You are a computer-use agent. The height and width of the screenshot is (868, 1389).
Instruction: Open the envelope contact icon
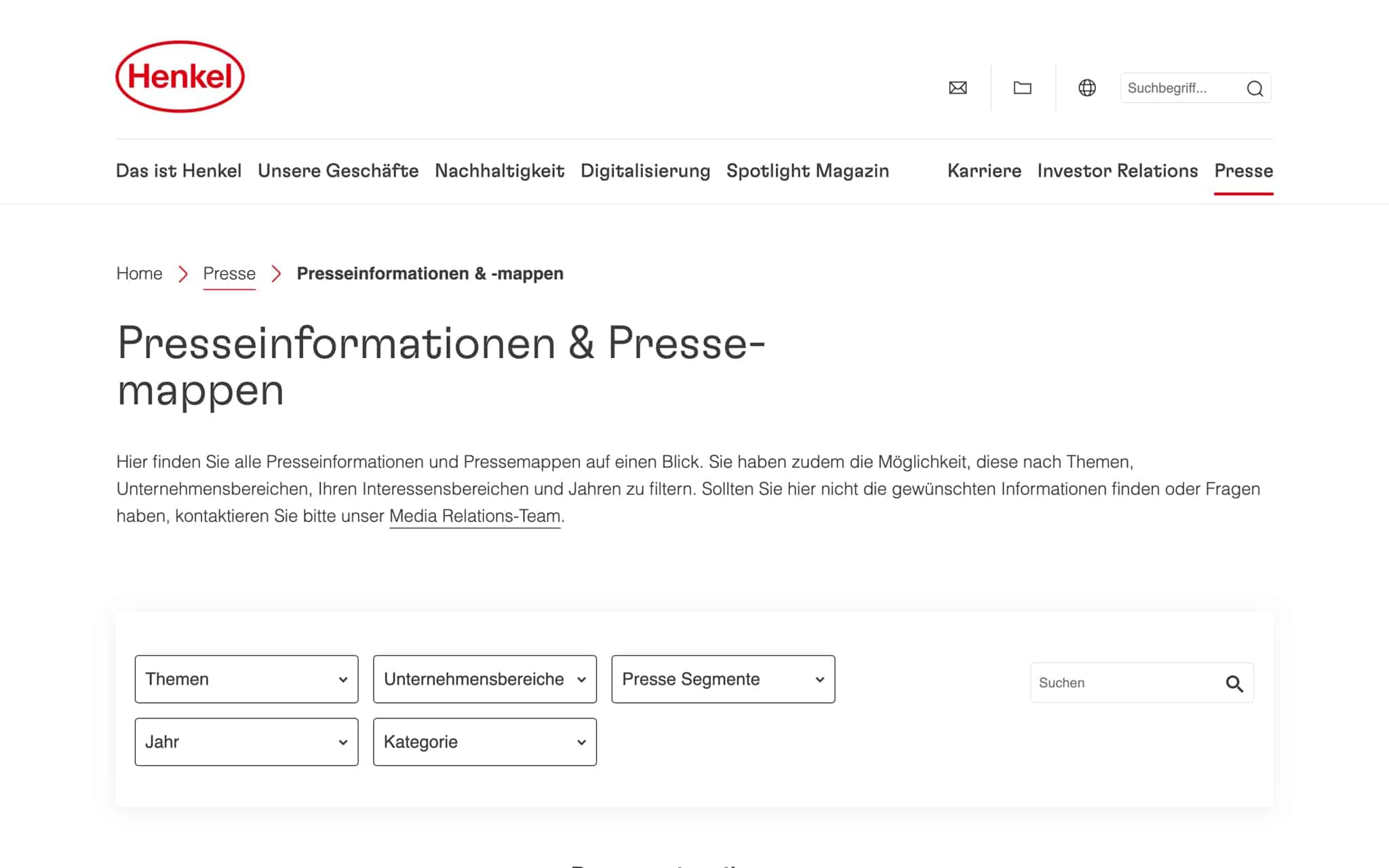(x=958, y=87)
